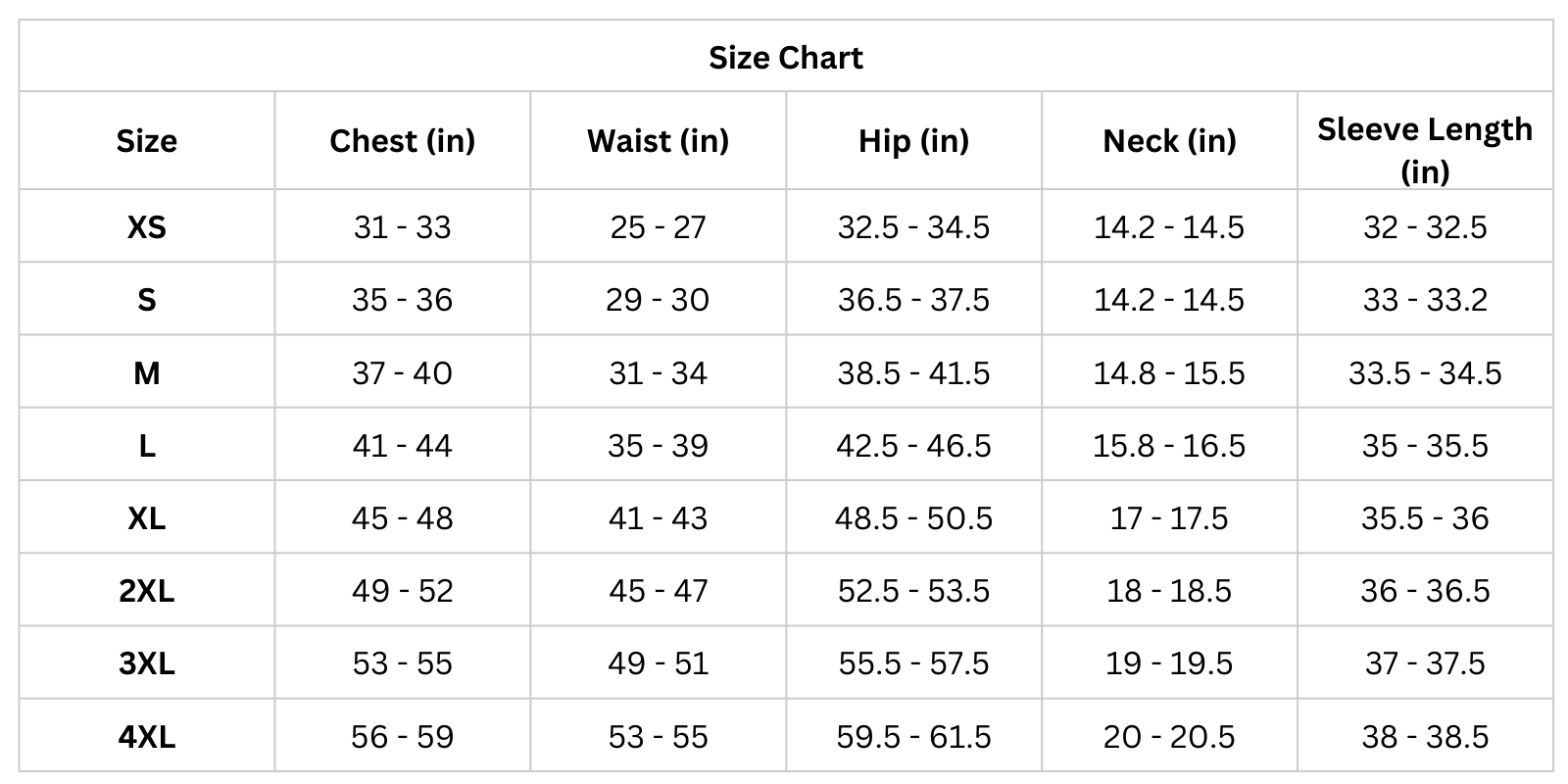The image size is (1568, 784).
Task: Select the M size row label
Action: (147, 373)
